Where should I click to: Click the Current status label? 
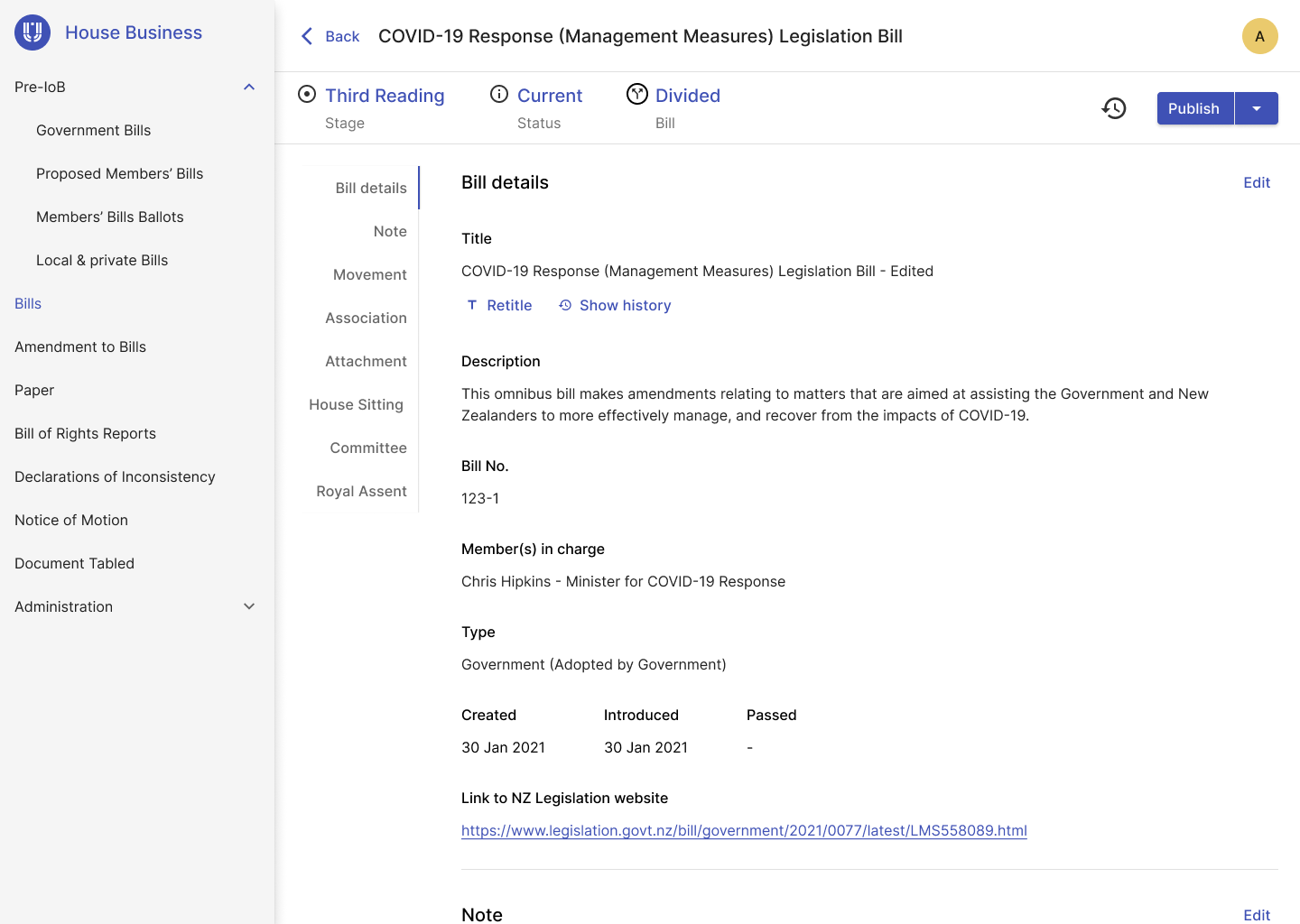point(550,96)
